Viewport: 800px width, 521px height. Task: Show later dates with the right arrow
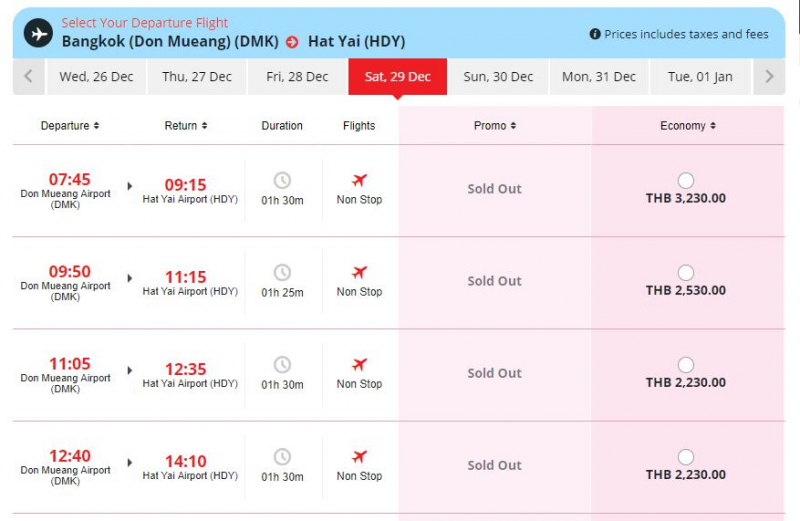point(768,77)
